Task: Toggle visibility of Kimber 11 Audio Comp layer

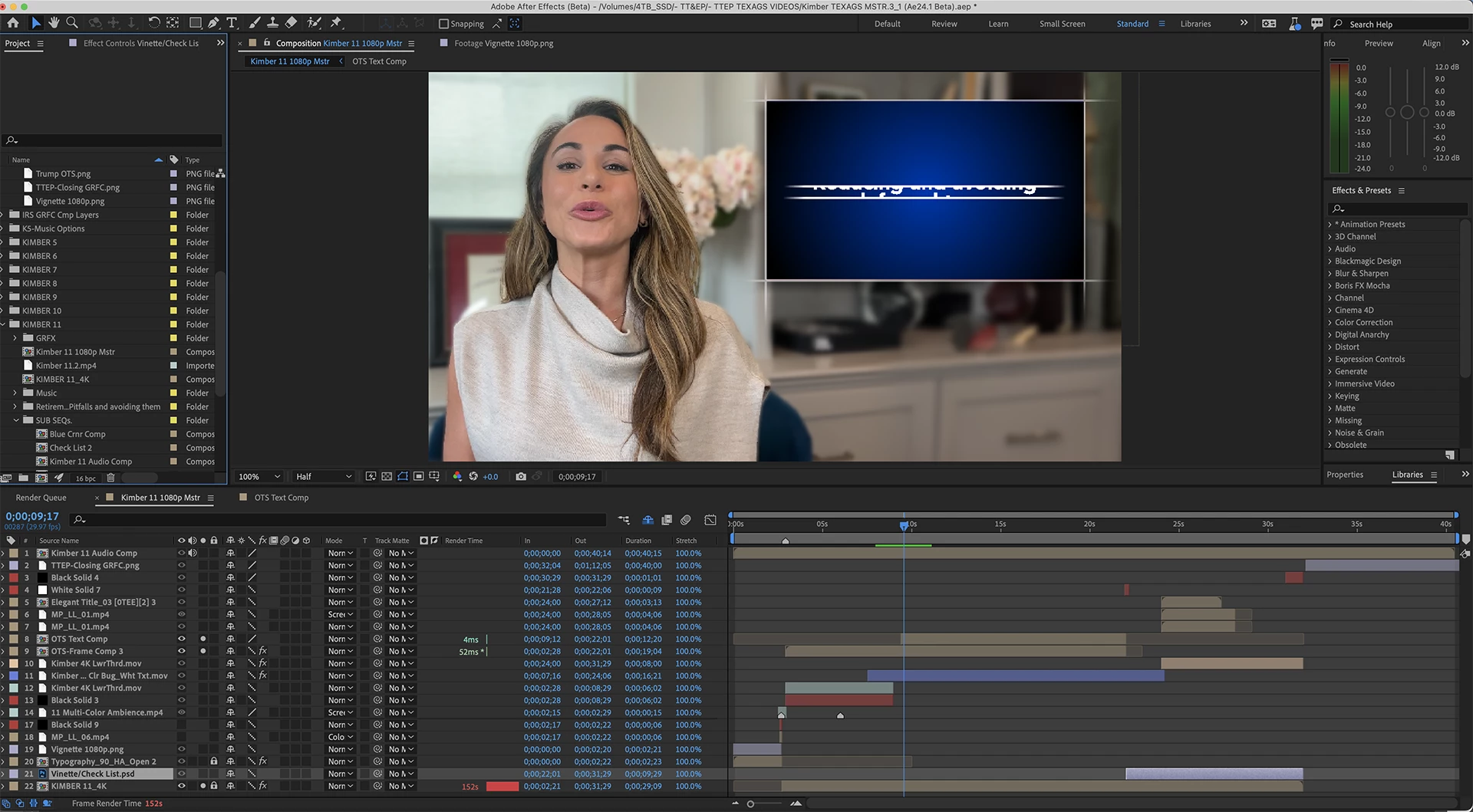Action: [182, 553]
